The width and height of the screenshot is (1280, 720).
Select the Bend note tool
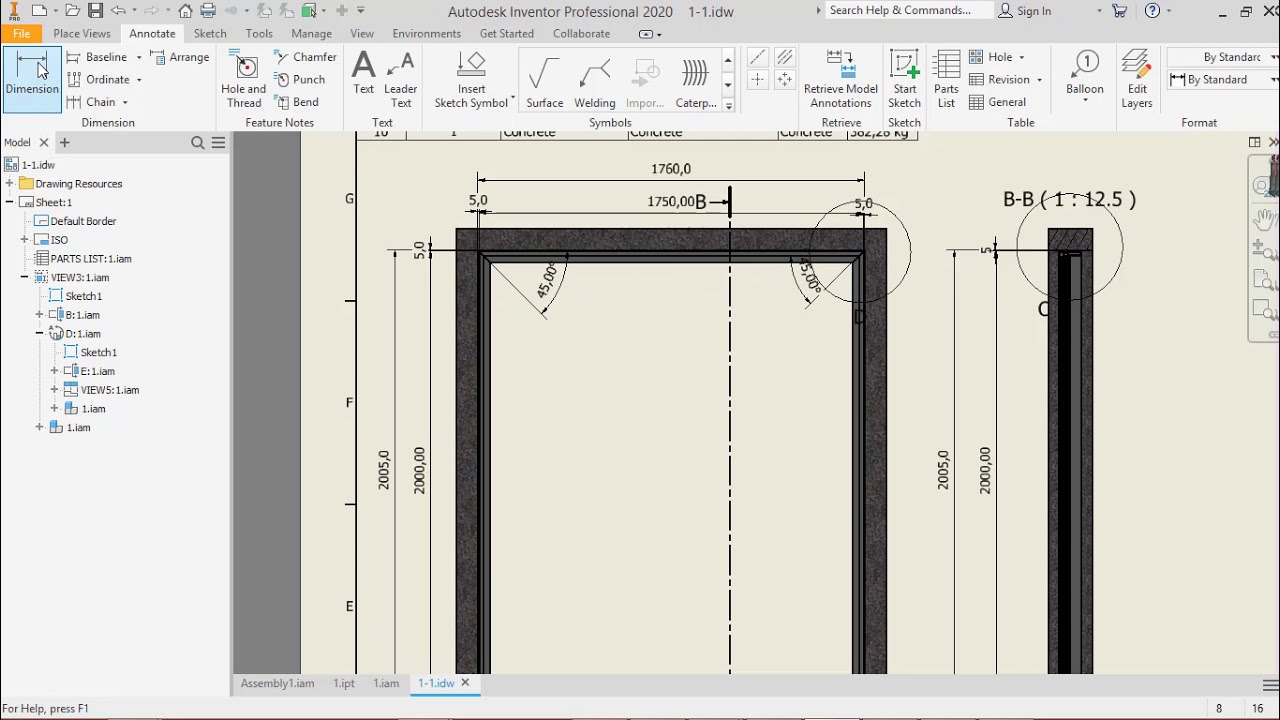pyautogui.click(x=297, y=102)
